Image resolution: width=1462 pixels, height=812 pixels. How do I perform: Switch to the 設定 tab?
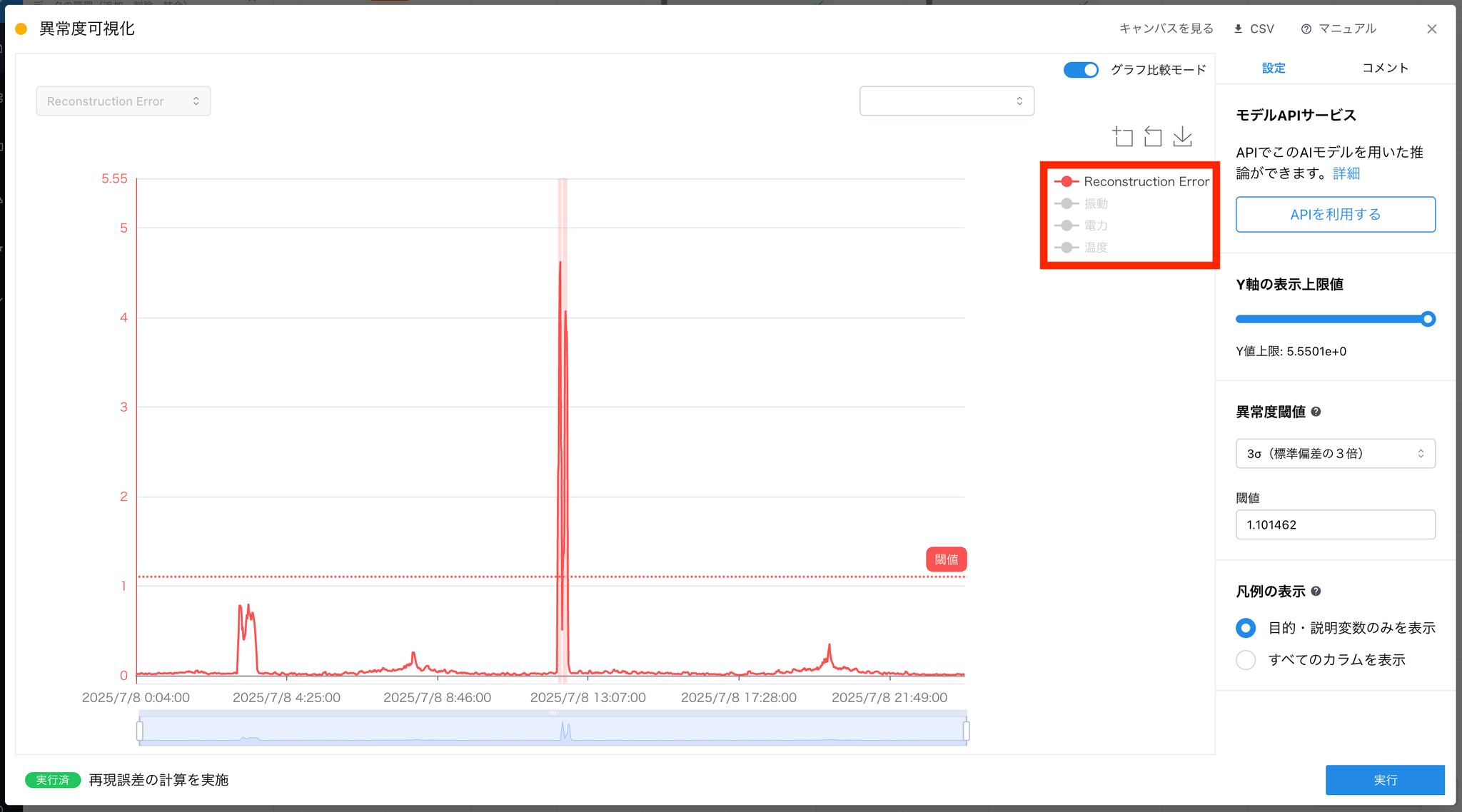1274,68
